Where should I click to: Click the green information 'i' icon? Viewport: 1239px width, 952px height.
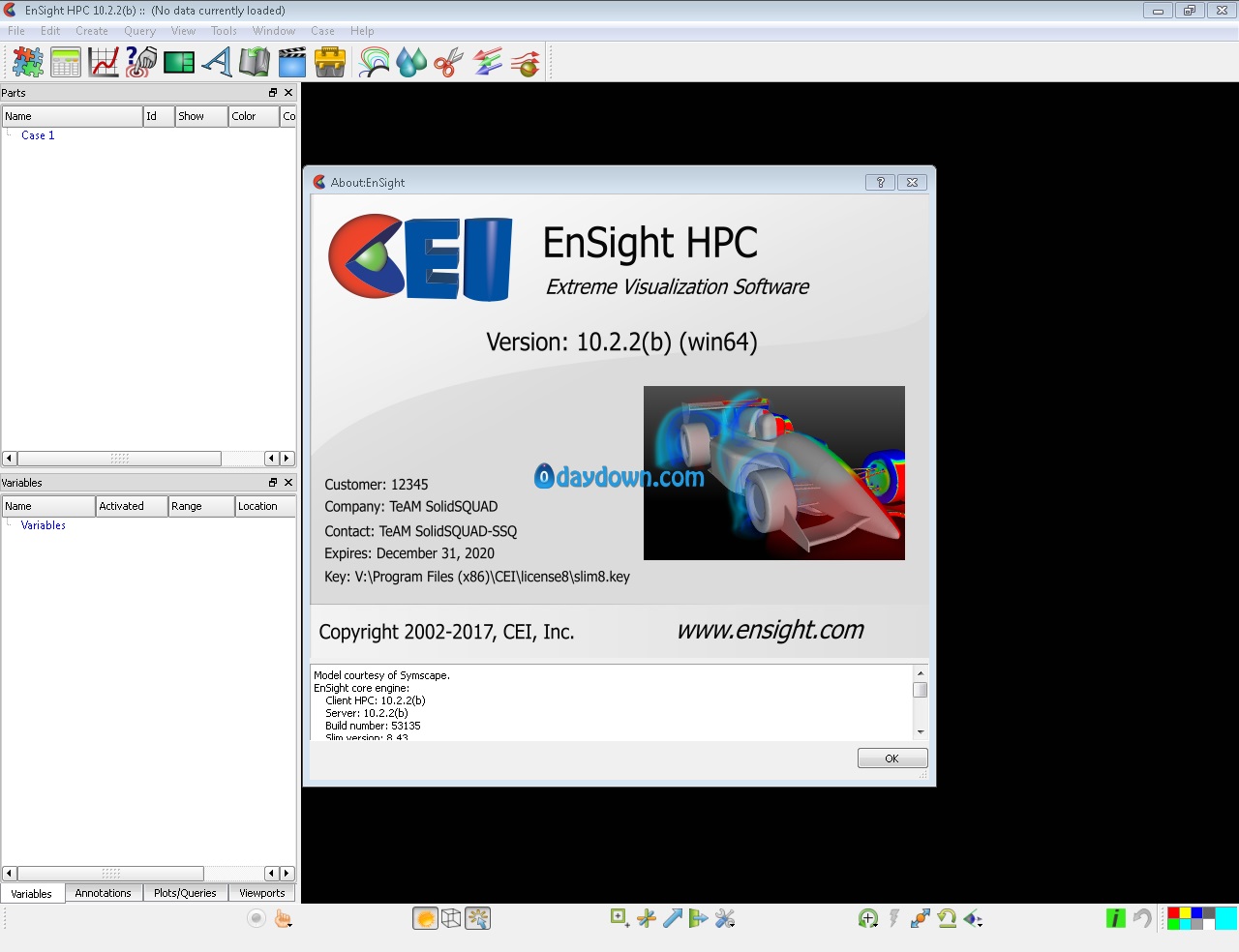pos(1116,918)
